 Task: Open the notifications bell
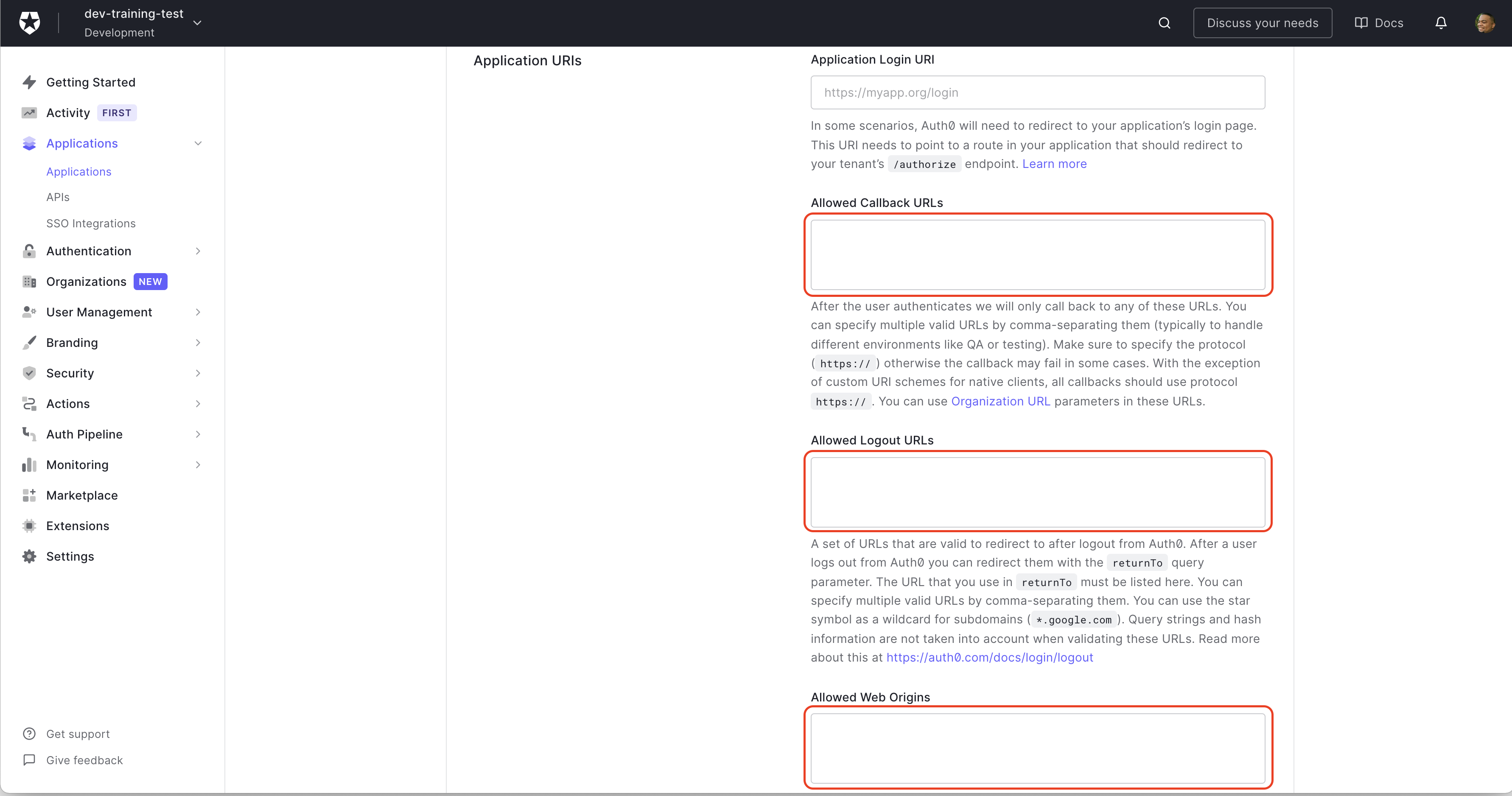pyautogui.click(x=1441, y=23)
